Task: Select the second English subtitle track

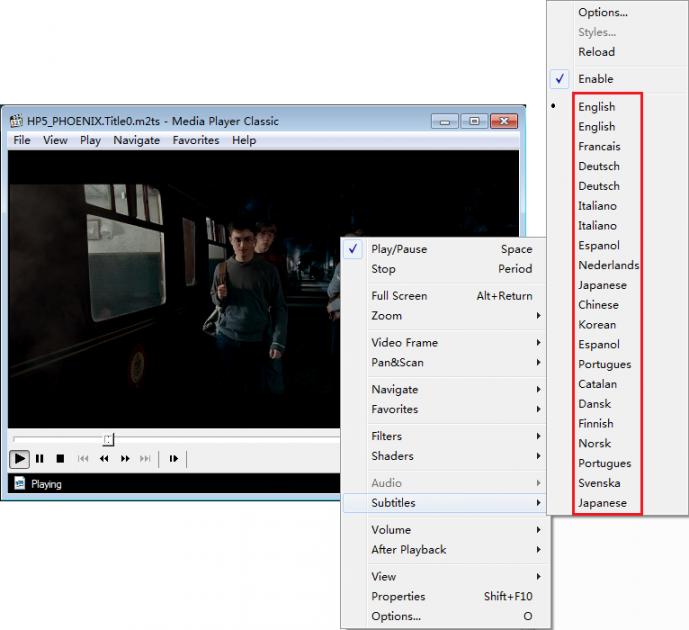Action: [618, 127]
